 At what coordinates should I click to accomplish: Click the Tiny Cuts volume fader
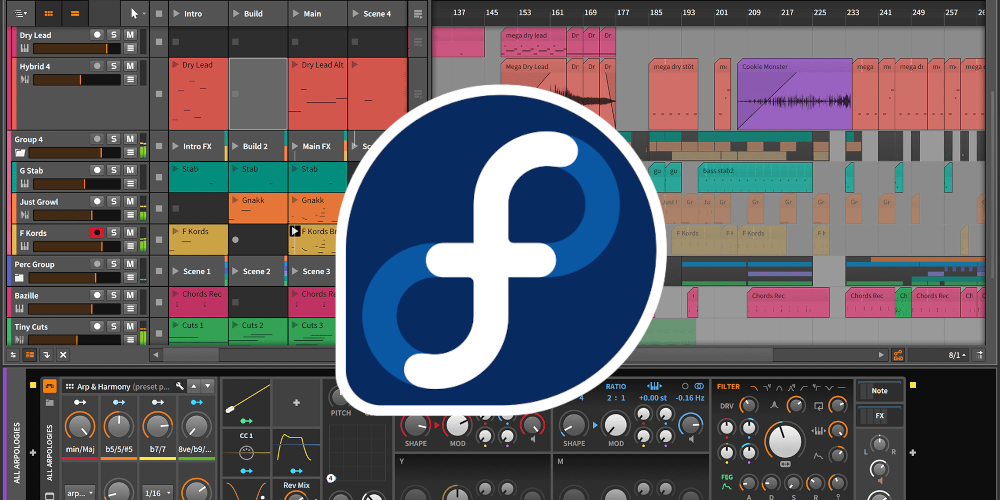click(77, 340)
